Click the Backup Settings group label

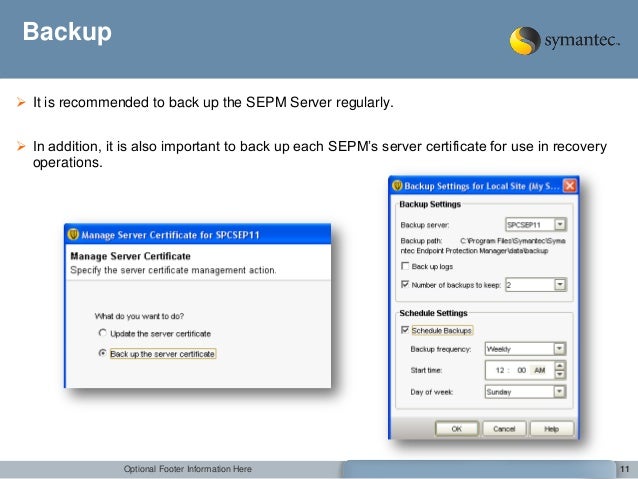point(430,204)
